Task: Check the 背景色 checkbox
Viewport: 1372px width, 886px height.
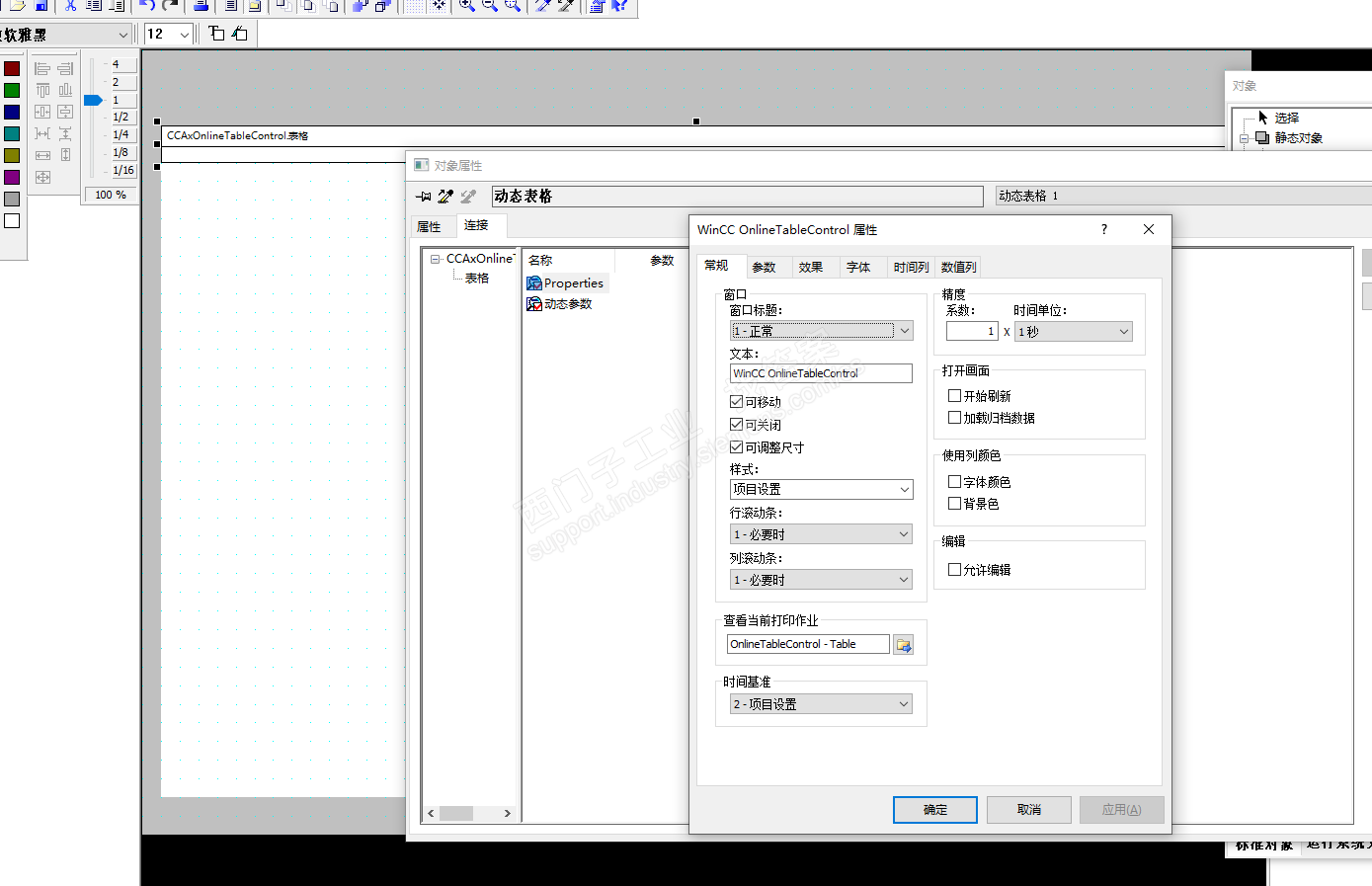Action: click(x=954, y=504)
